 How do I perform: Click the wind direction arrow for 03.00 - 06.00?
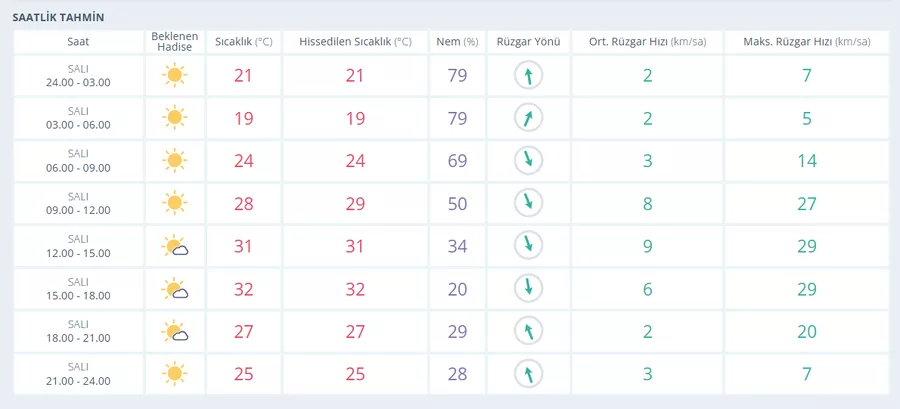[529, 118]
